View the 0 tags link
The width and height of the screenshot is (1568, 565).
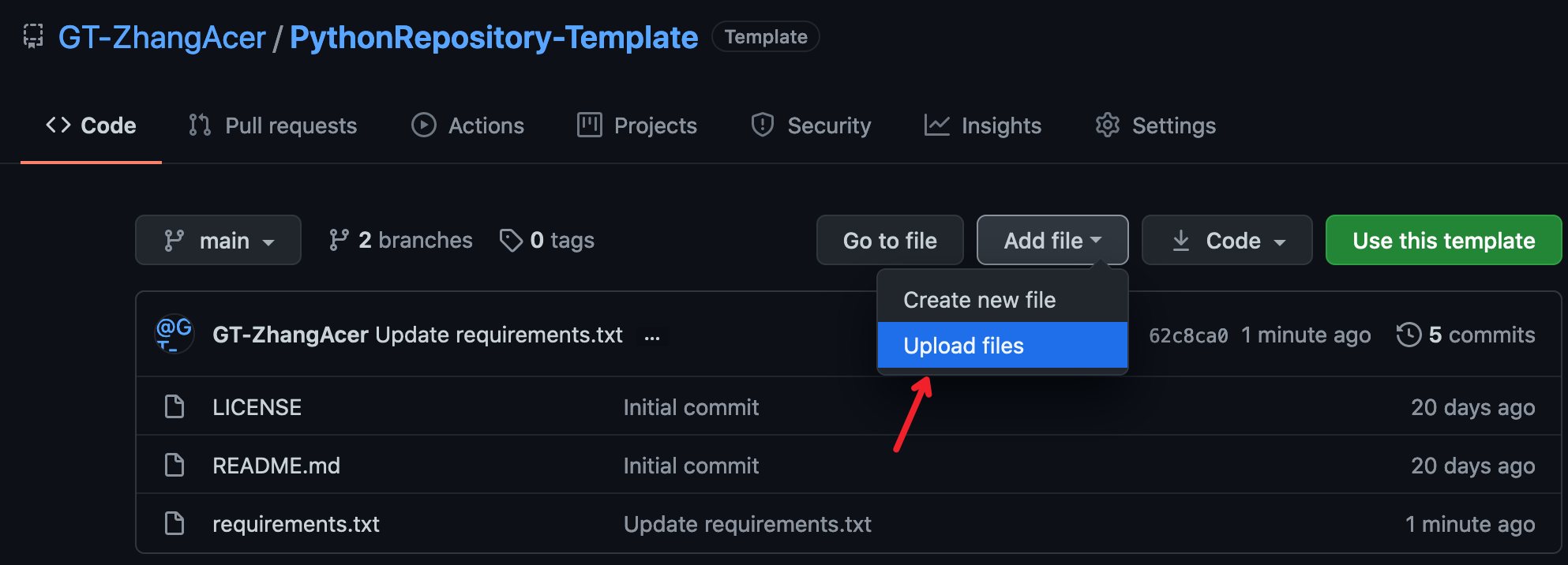547,240
